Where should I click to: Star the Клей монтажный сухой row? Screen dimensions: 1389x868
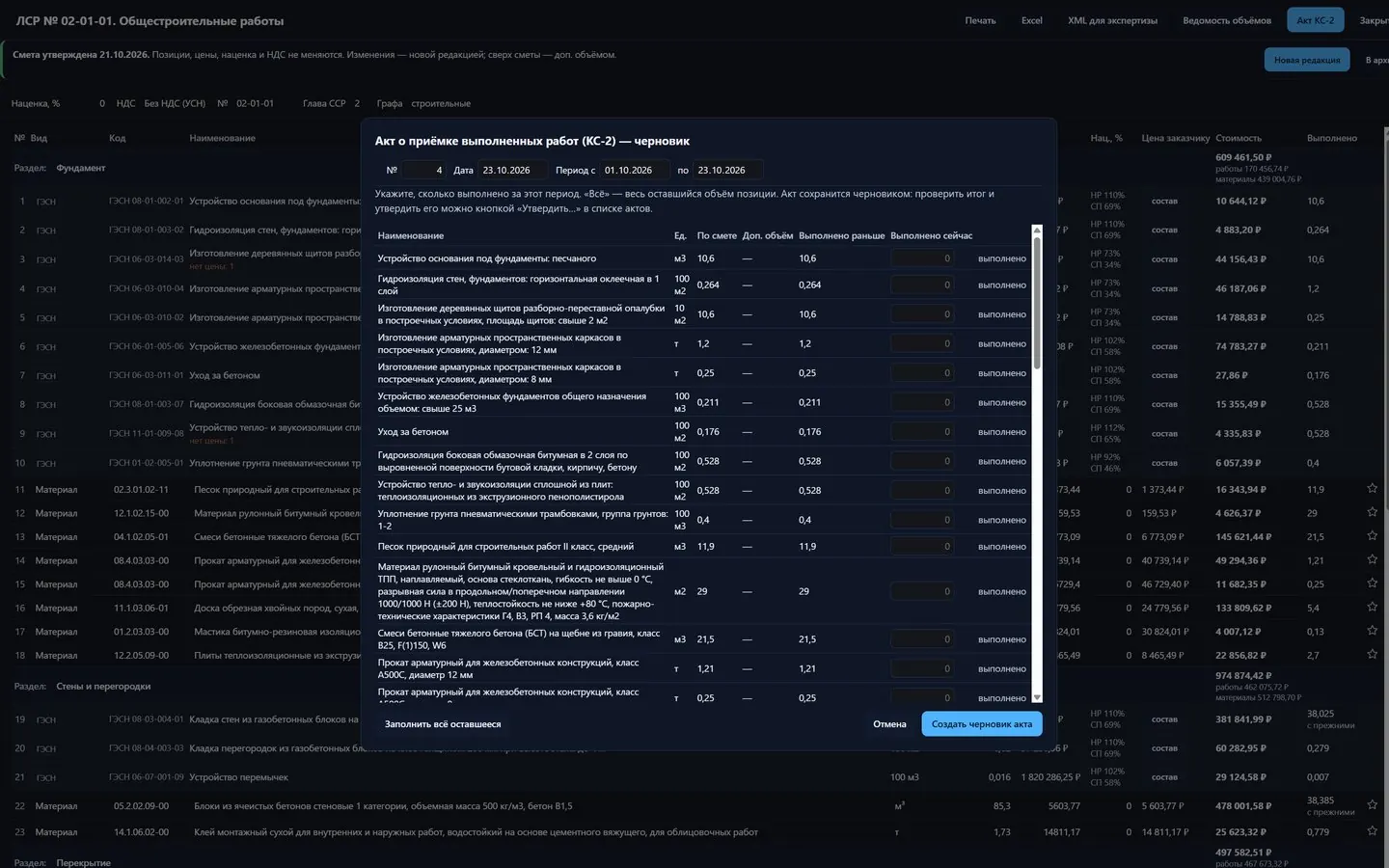(1372, 830)
